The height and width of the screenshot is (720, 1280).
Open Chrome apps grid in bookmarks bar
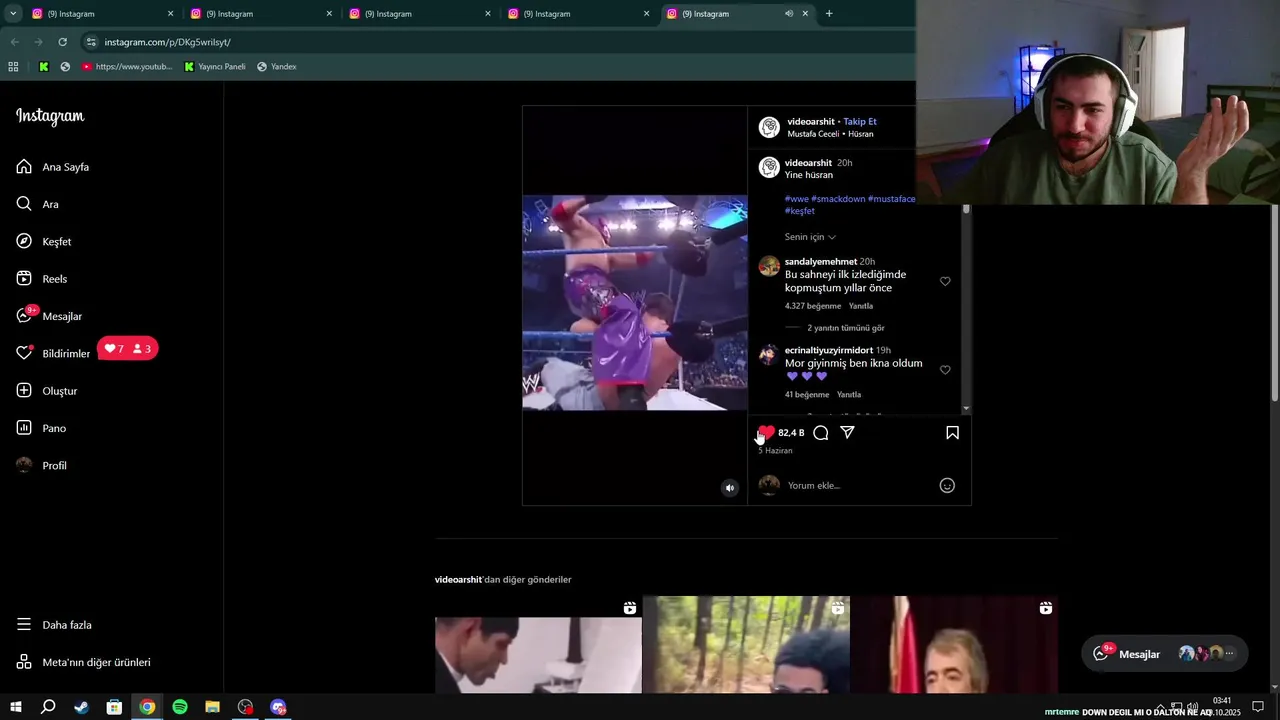[13, 67]
